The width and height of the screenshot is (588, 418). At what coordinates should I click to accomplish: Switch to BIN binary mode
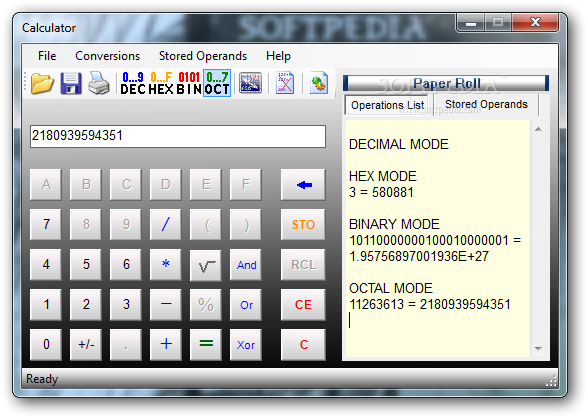(x=189, y=83)
